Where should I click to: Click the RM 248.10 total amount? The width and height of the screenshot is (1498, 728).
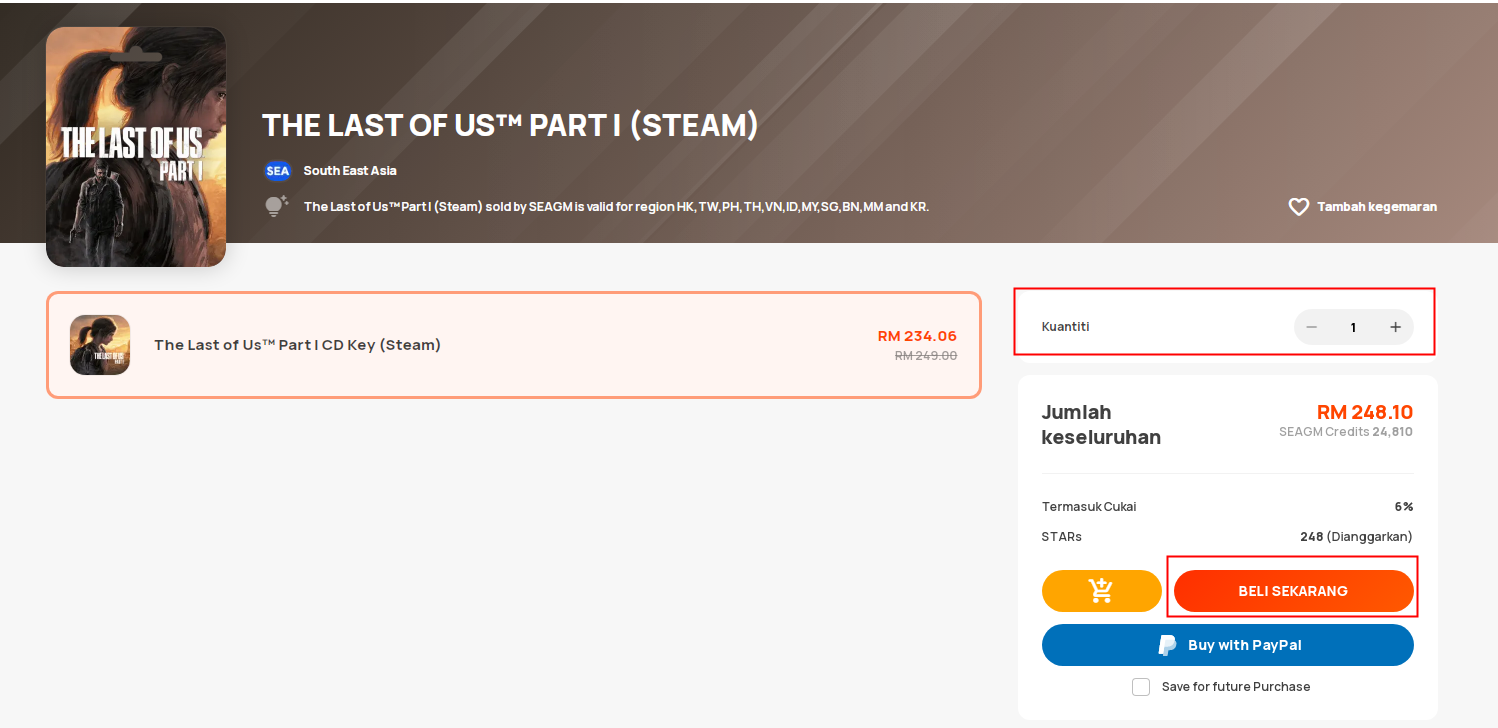click(1364, 412)
